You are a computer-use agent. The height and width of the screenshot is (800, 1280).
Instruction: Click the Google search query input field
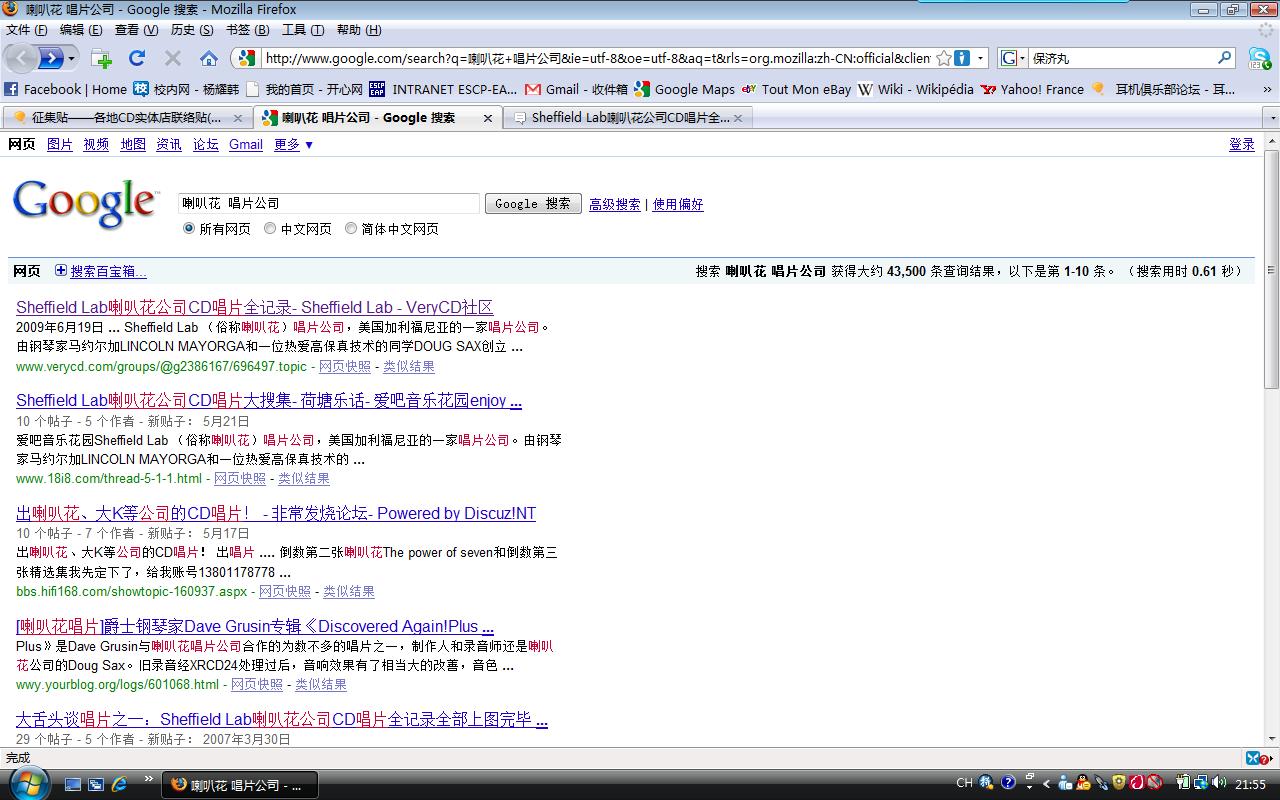point(329,203)
